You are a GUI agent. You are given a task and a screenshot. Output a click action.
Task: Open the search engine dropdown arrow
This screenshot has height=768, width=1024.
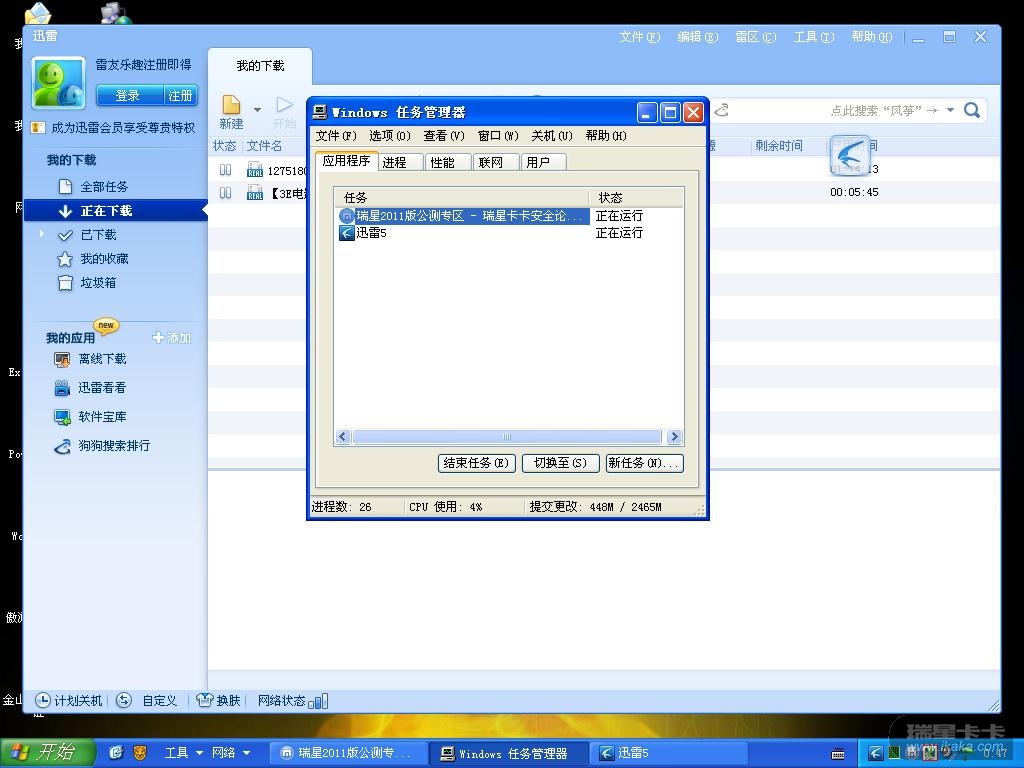[950, 110]
